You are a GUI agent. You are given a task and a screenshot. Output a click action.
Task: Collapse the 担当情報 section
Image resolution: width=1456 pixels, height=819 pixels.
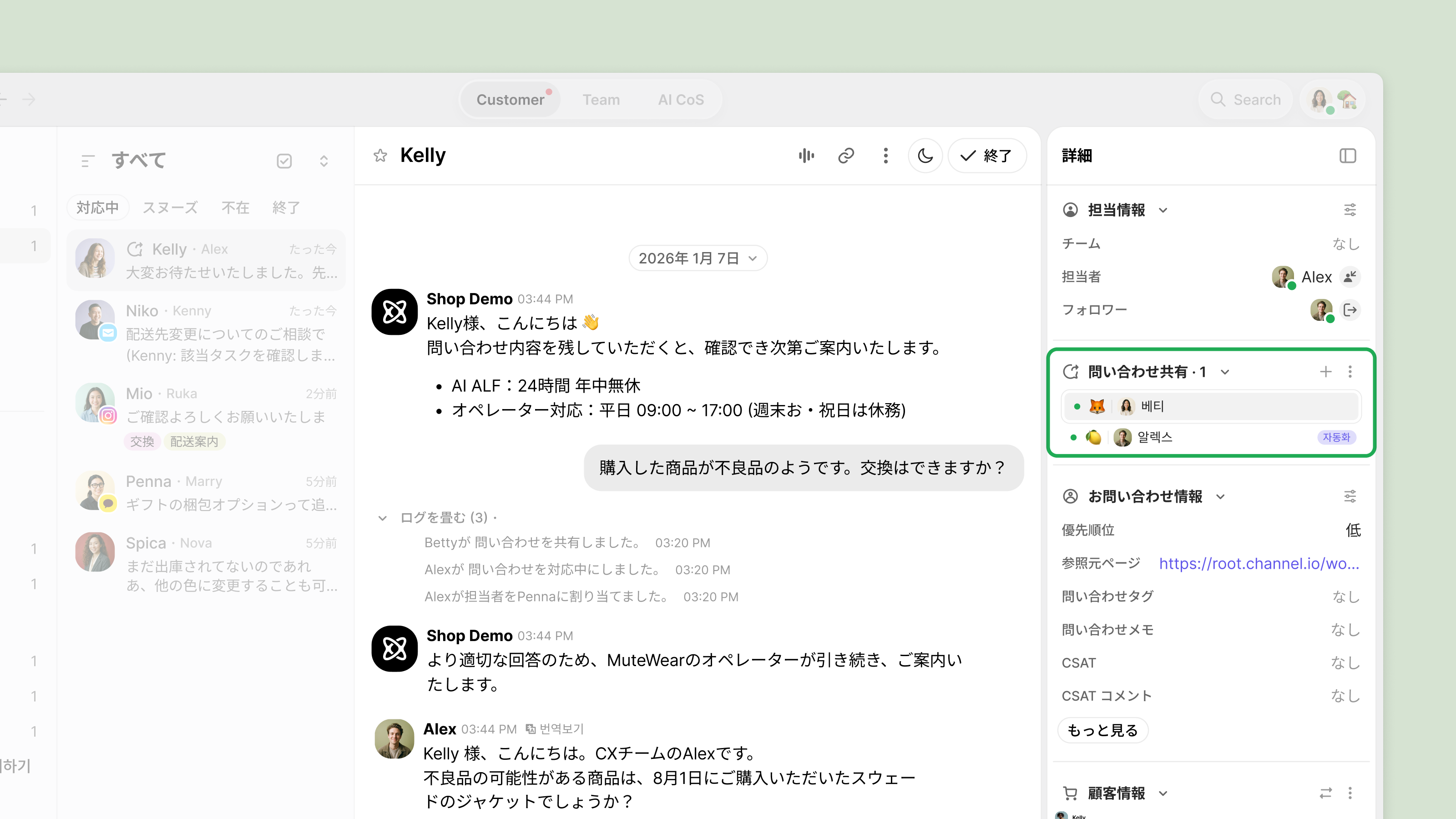(1163, 210)
